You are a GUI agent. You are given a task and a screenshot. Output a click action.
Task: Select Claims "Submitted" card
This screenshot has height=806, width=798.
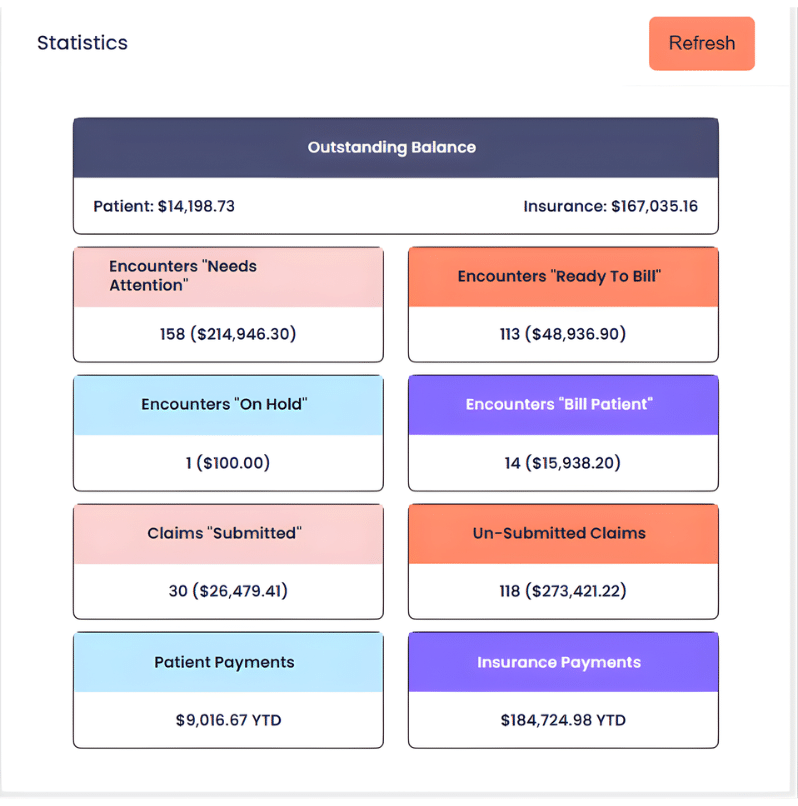228,533
